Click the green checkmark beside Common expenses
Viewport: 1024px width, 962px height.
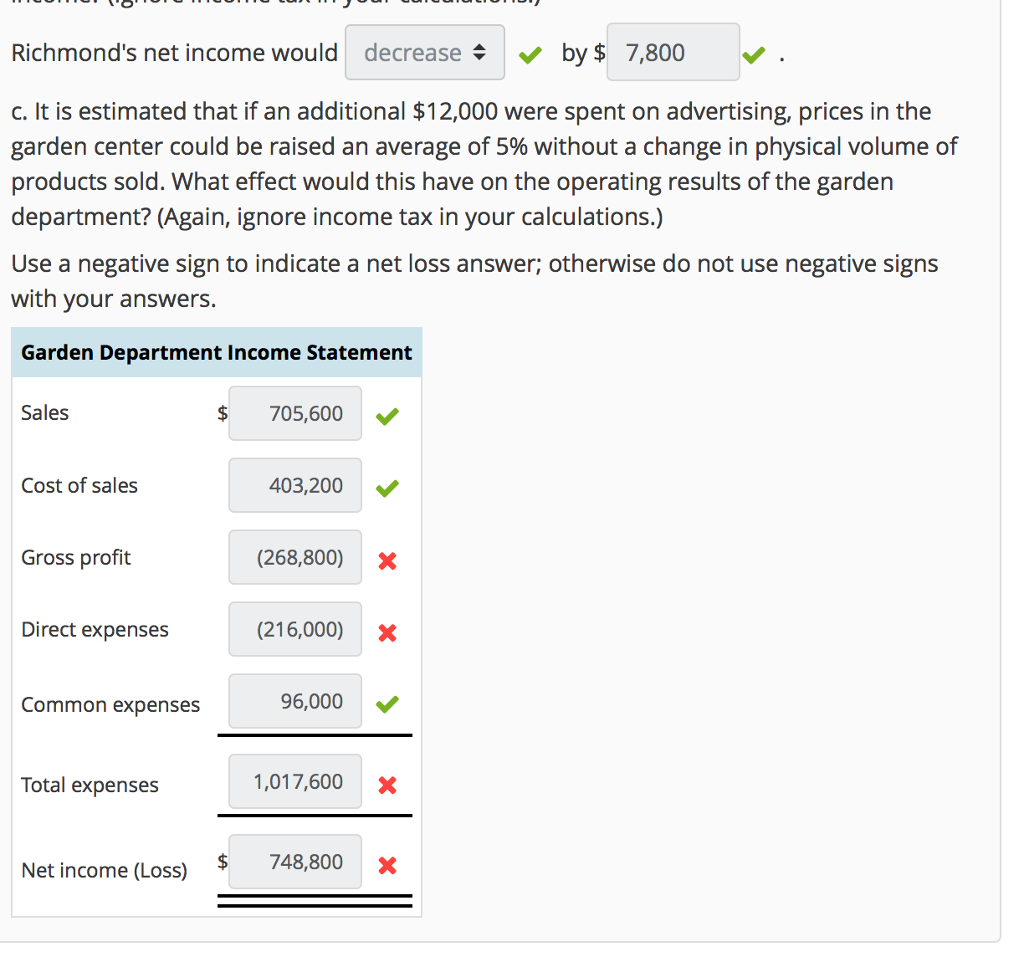(x=387, y=705)
